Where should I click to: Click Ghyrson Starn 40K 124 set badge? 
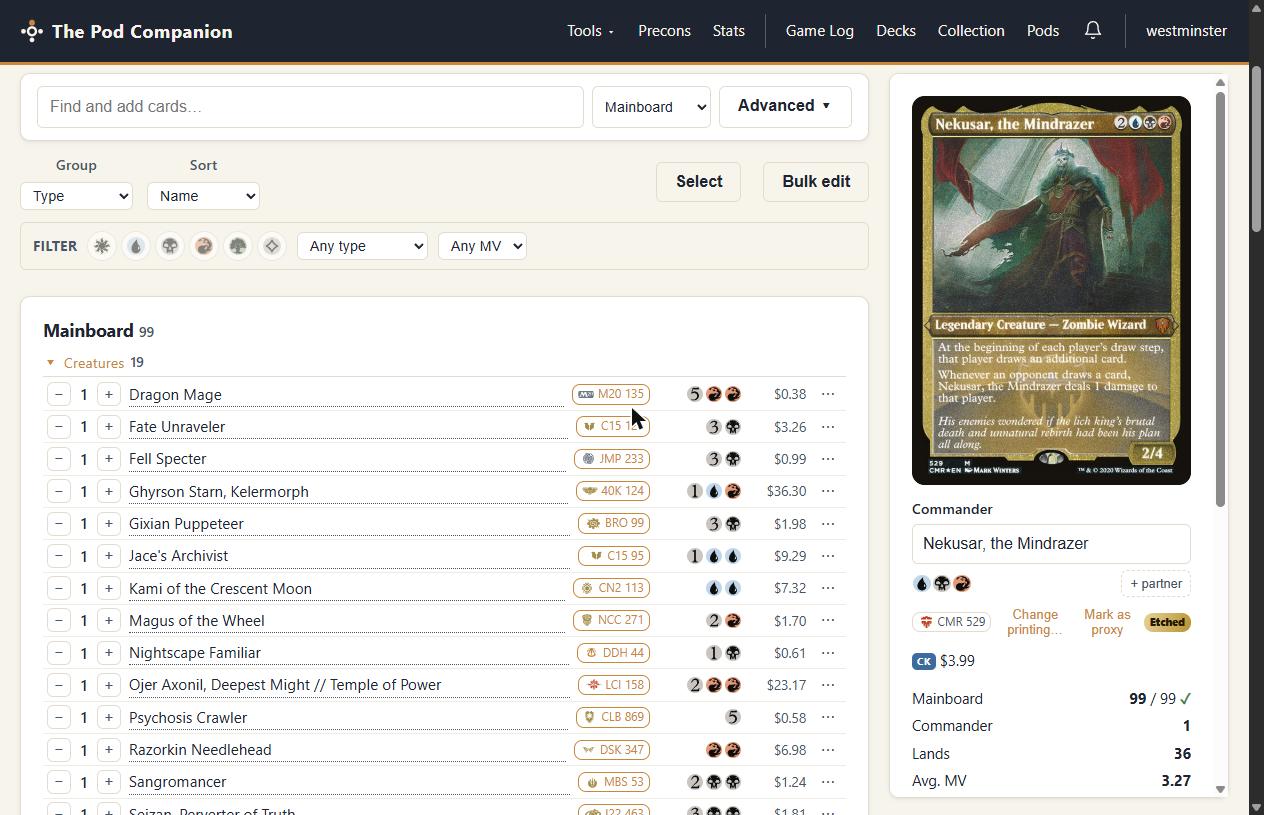[613, 491]
